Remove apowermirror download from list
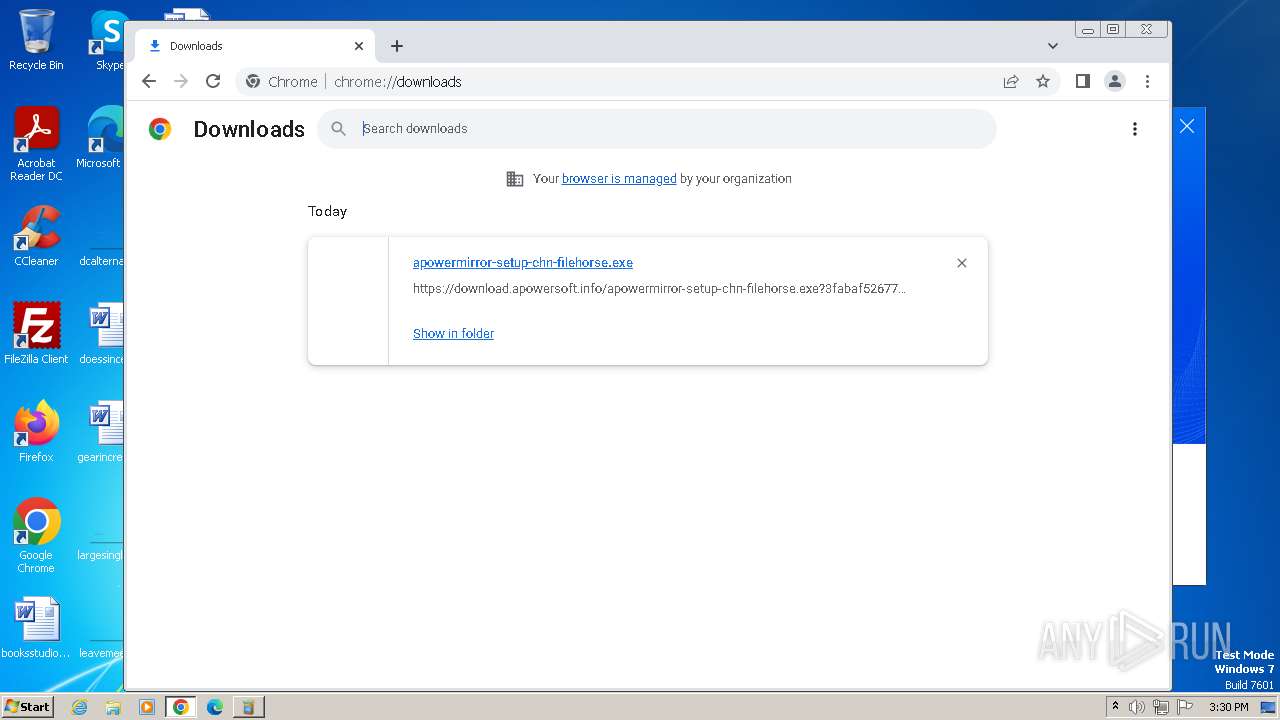This screenshot has width=1280, height=720. [962, 263]
